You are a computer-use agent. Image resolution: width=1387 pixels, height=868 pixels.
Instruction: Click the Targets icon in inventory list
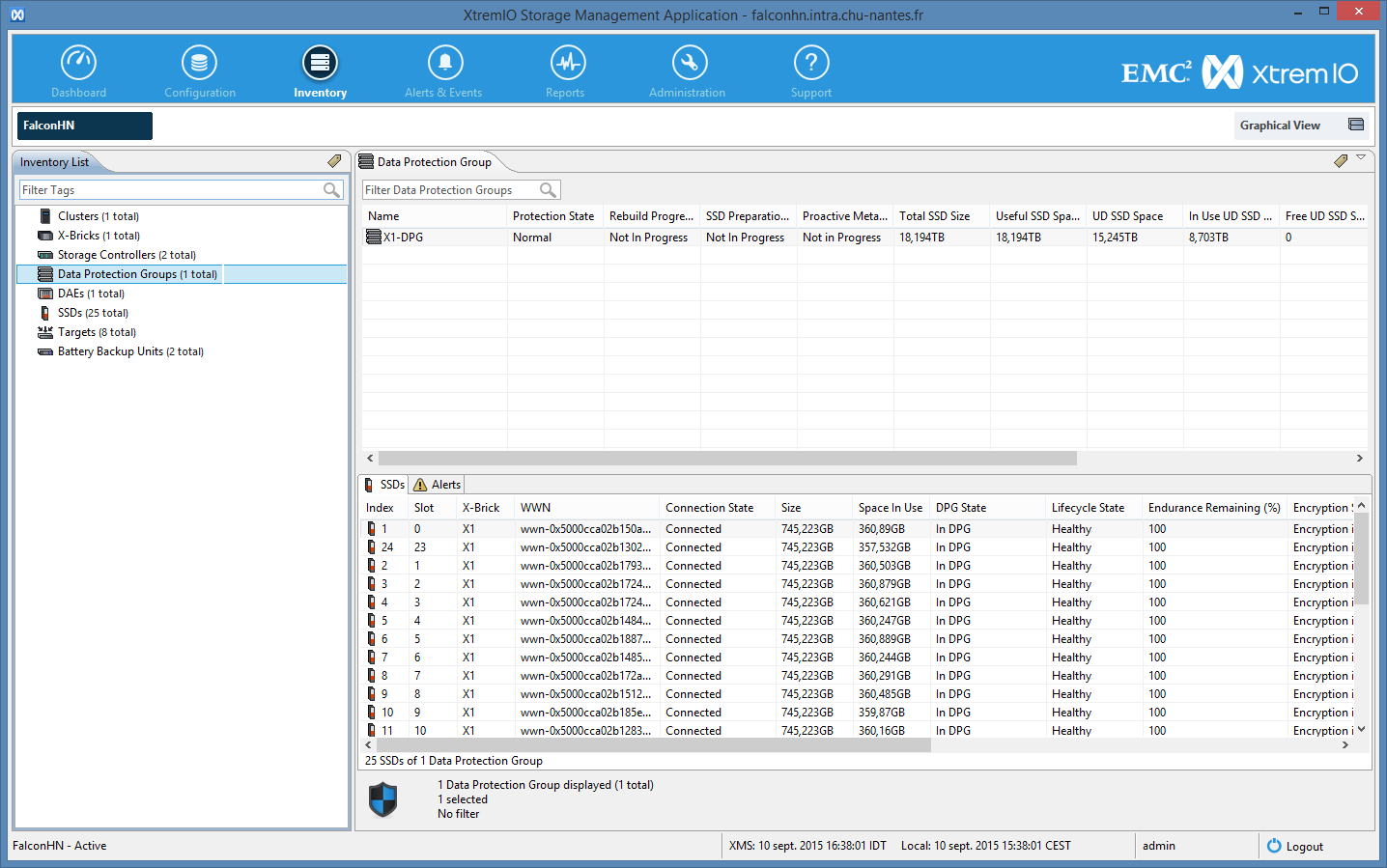[x=45, y=332]
